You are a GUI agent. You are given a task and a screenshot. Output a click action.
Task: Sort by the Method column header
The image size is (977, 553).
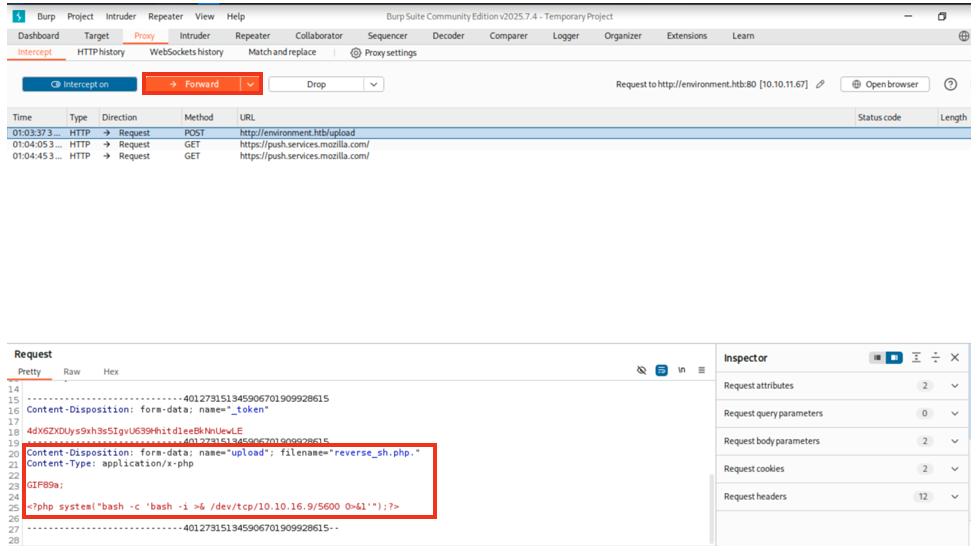point(207,117)
